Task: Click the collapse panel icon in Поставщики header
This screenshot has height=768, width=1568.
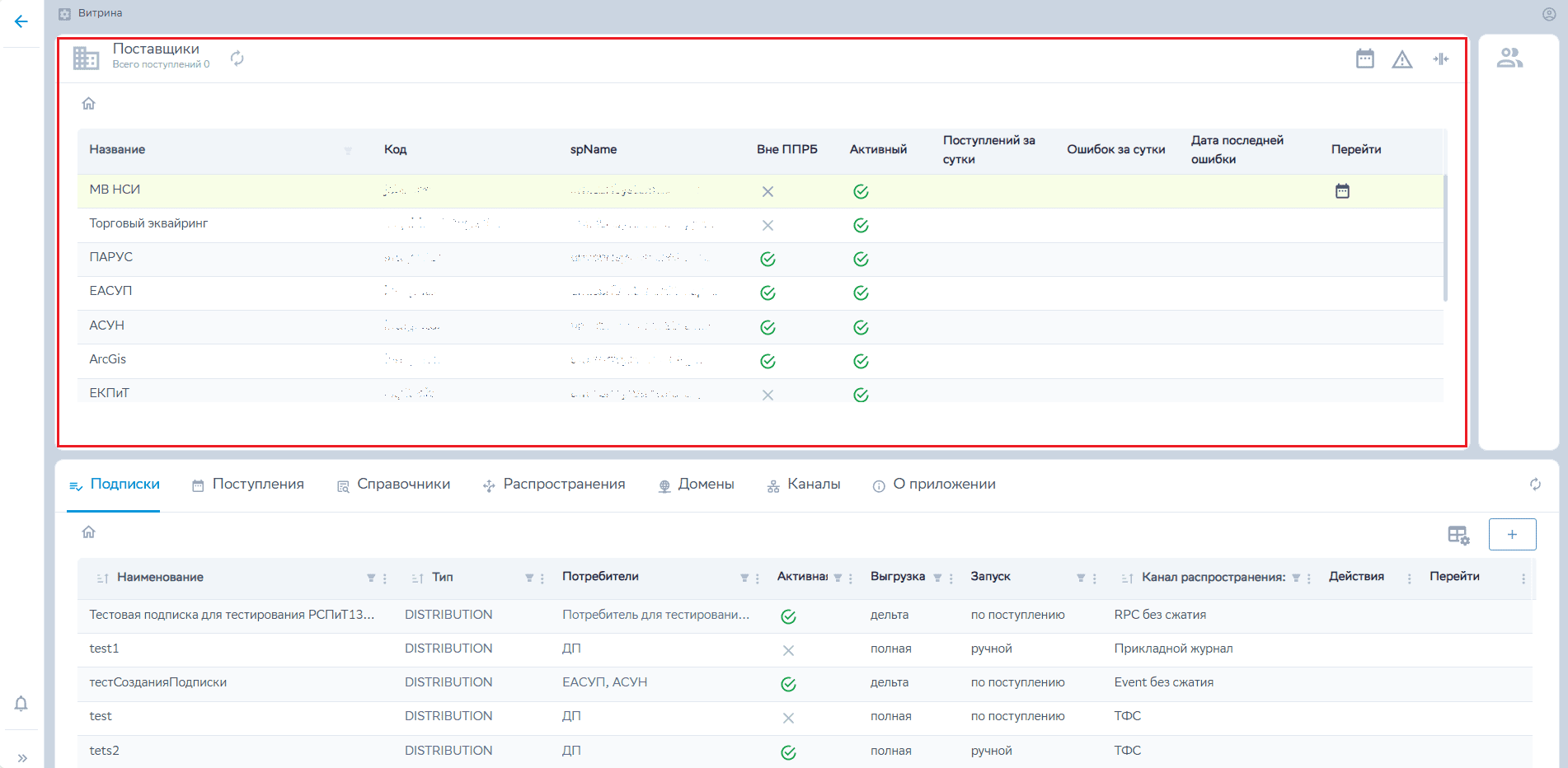Action: click(x=1440, y=59)
